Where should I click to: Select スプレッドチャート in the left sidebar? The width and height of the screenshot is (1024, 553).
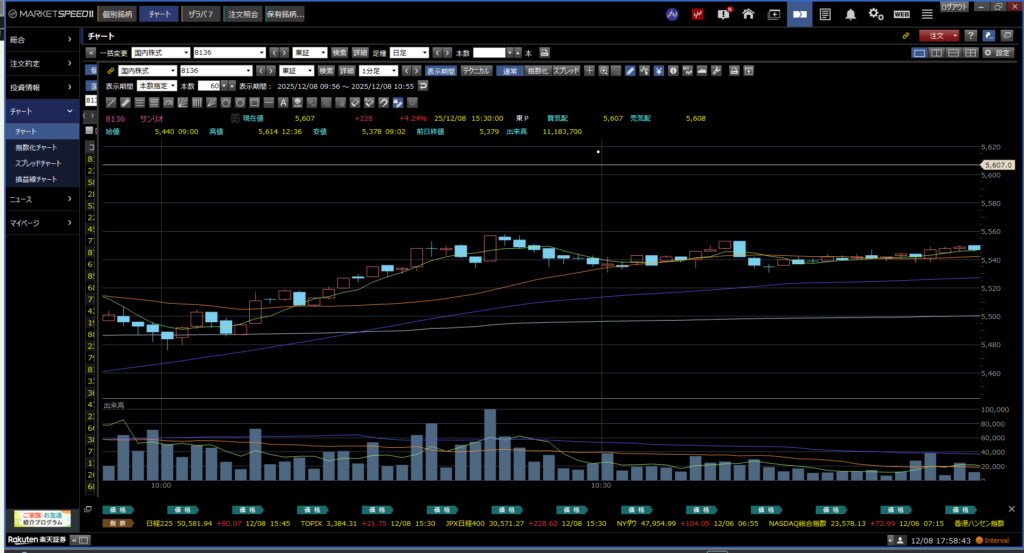tap(38, 163)
